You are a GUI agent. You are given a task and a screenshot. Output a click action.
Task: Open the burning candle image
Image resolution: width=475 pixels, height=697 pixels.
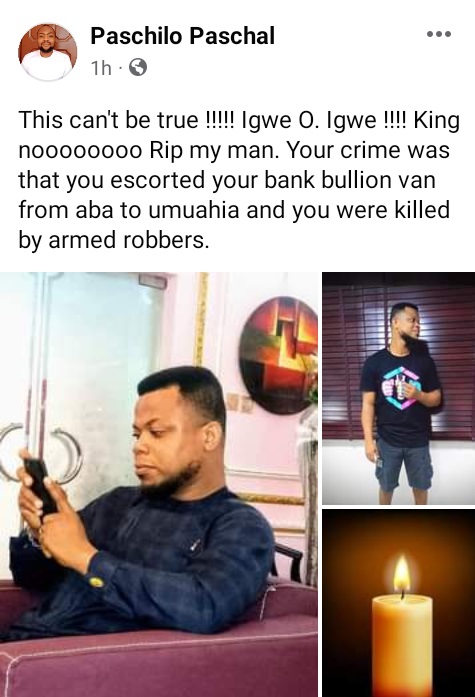tap(399, 604)
